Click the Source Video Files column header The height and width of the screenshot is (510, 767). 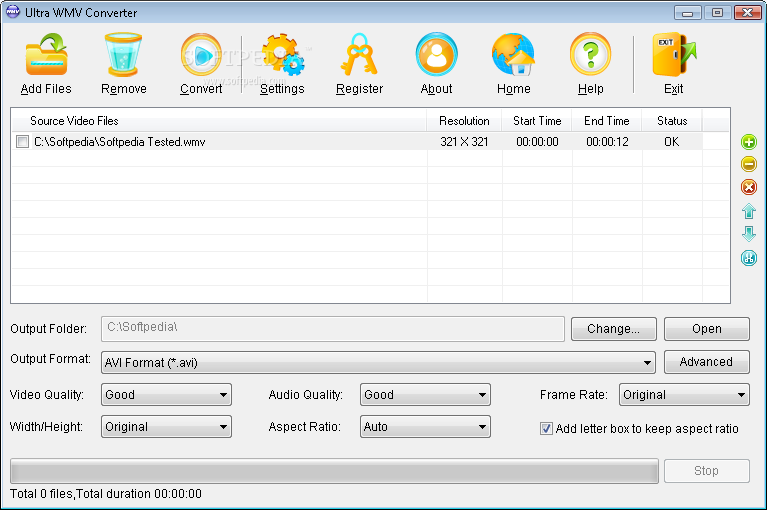(x=219, y=121)
